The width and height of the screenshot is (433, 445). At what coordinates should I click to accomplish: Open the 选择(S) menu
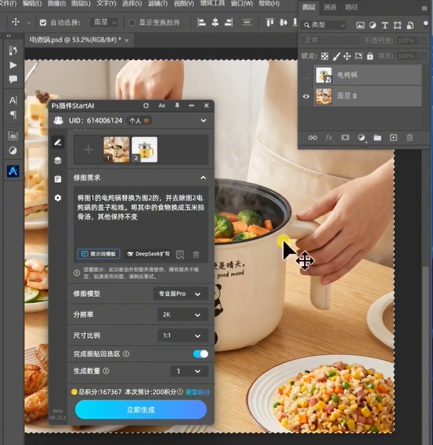point(132,3)
